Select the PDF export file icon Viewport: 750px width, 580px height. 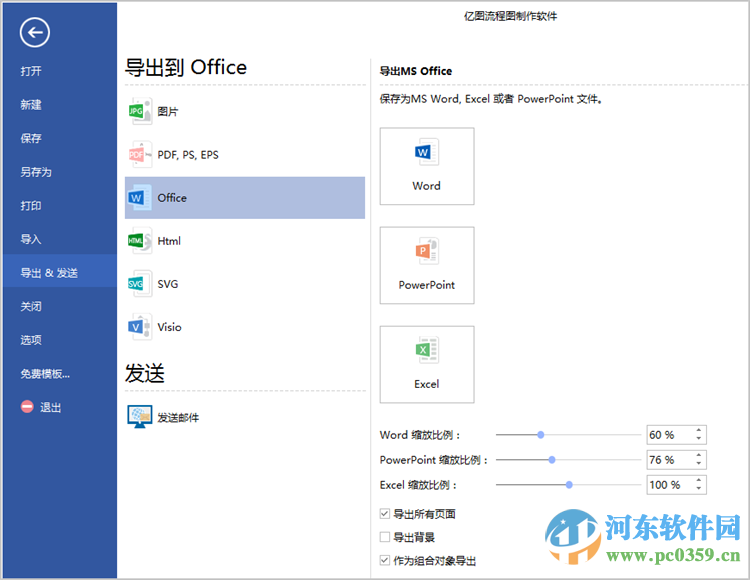(140, 154)
